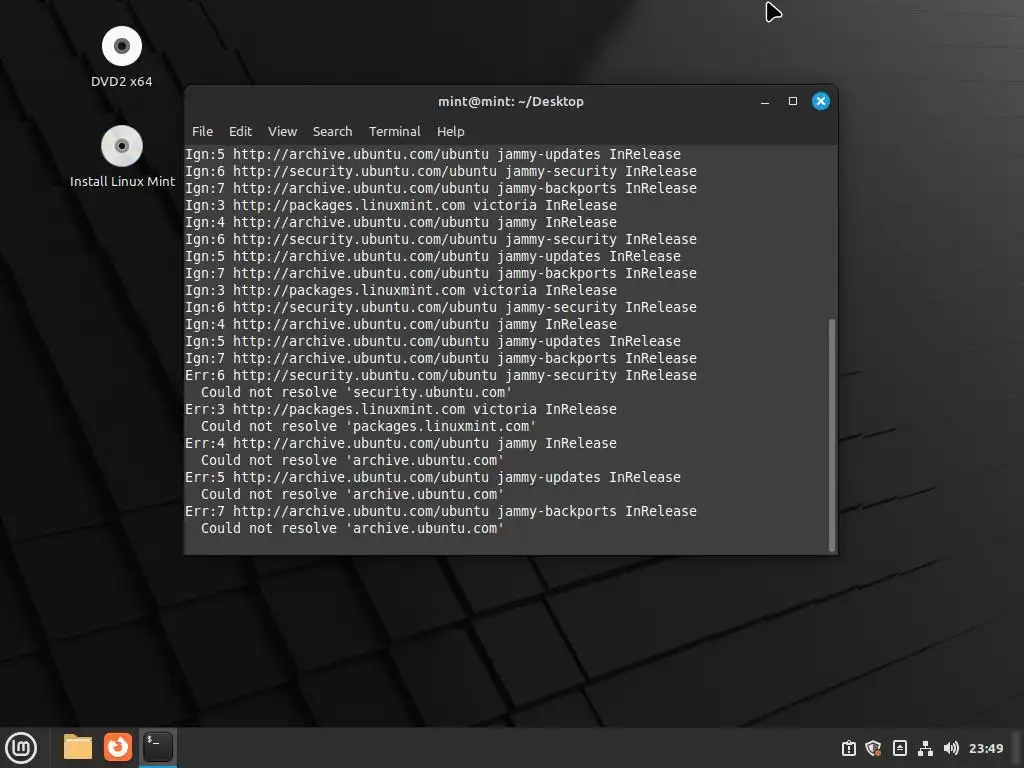Open the Search menu in Terminal
Image resolution: width=1024 pixels, height=768 pixels.
point(332,131)
